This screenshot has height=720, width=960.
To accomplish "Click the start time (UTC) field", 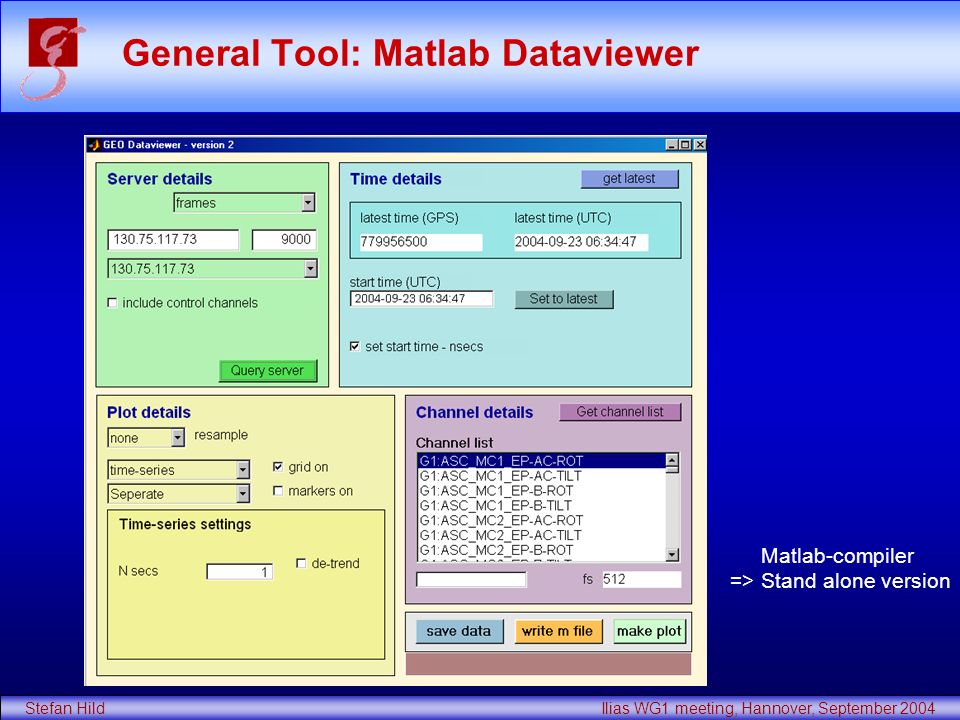I will [x=421, y=299].
